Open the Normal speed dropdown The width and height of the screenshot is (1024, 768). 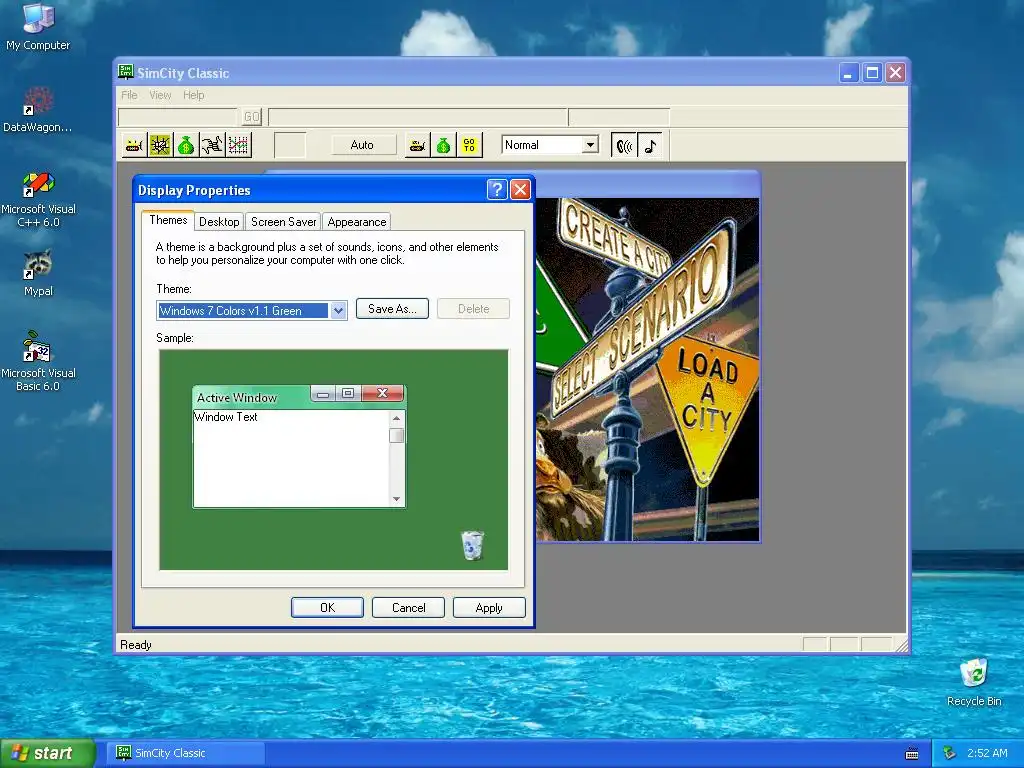pyautogui.click(x=590, y=144)
